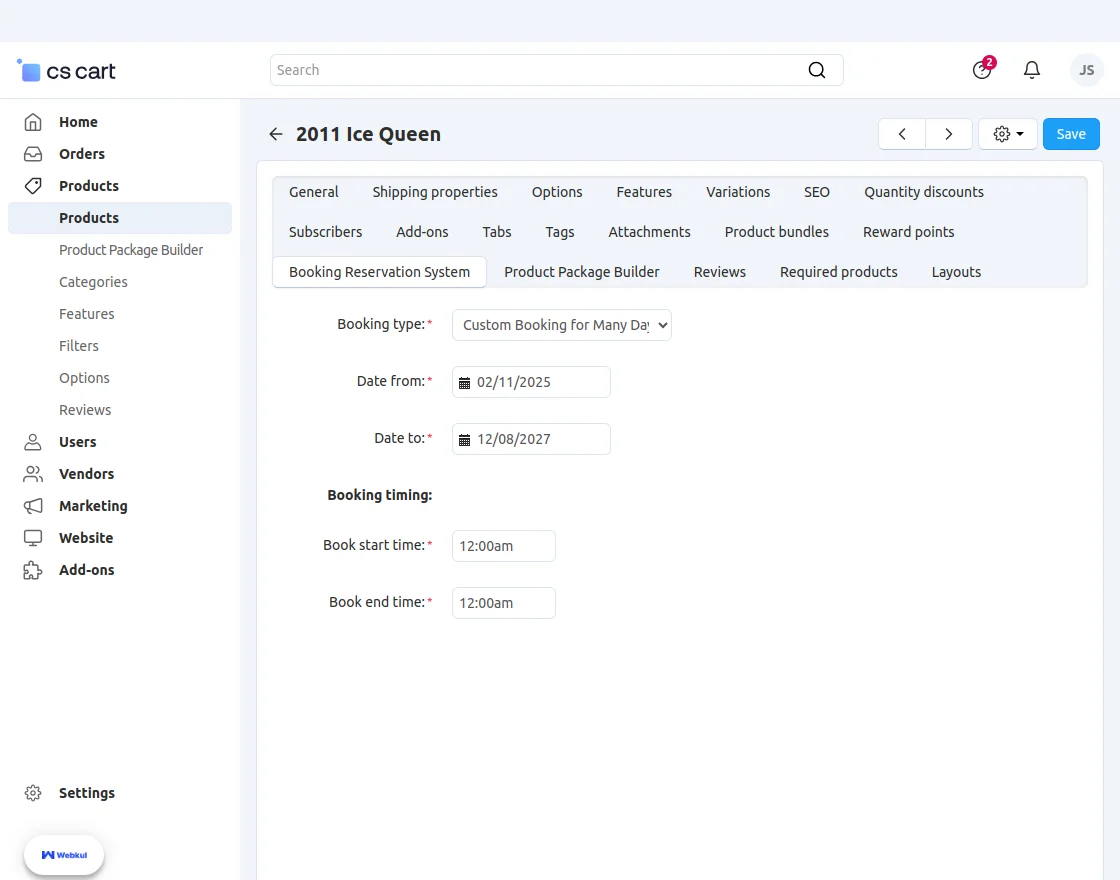This screenshot has height=880, width=1120.
Task: Click the next product arrow button
Action: [x=949, y=133]
